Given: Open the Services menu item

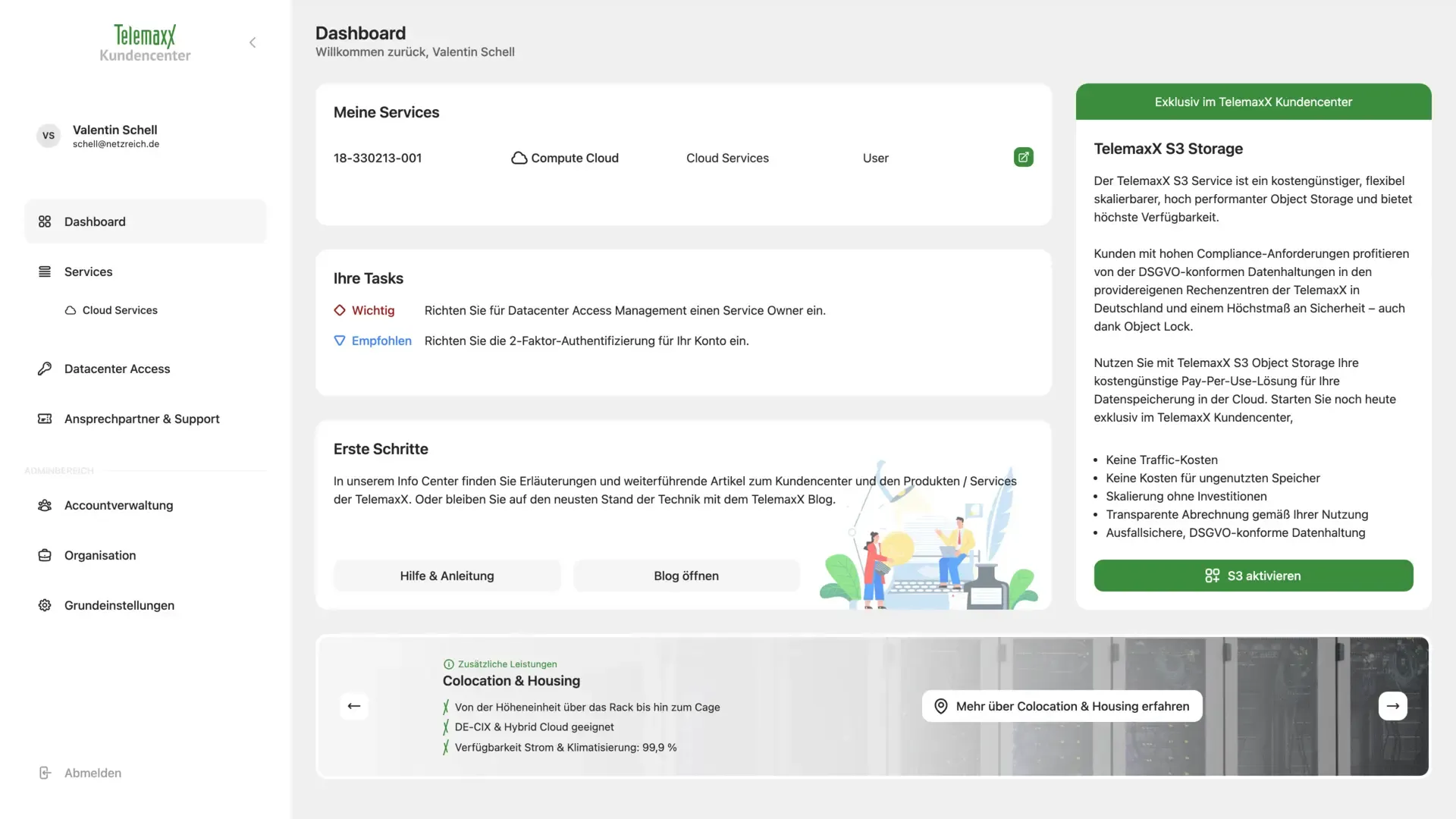Looking at the screenshot, I should [x=146, y=271].
